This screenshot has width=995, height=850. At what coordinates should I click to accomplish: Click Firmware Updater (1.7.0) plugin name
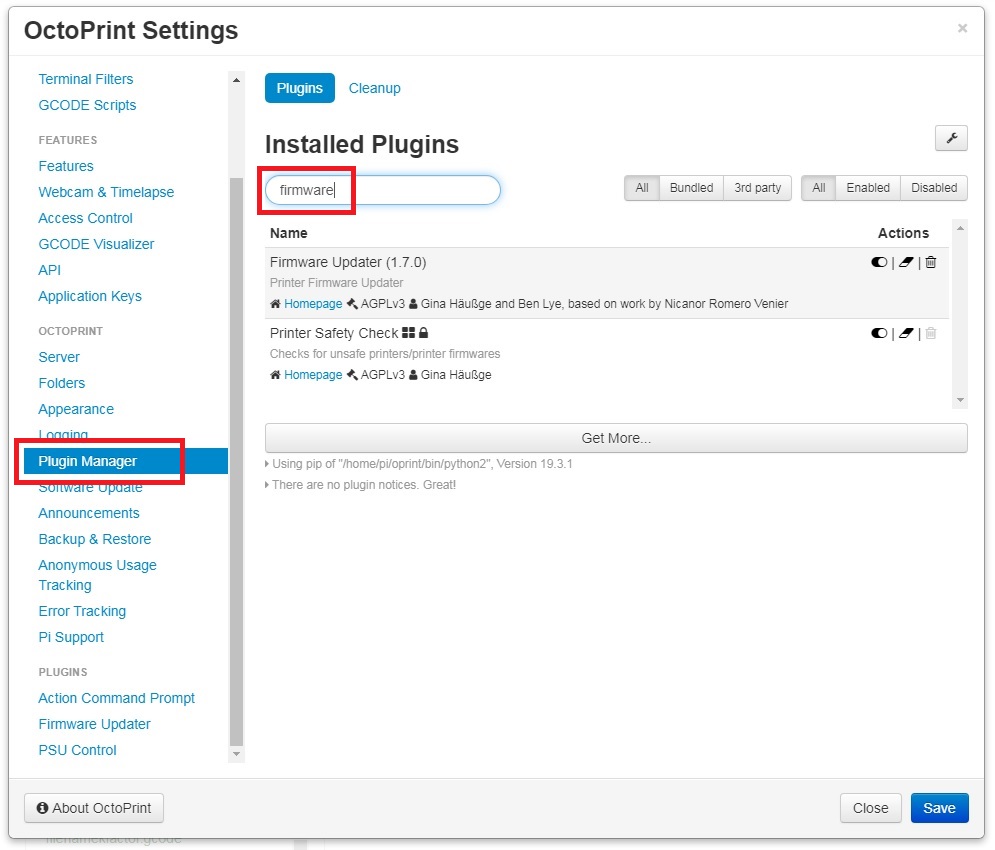coord(348,262)
